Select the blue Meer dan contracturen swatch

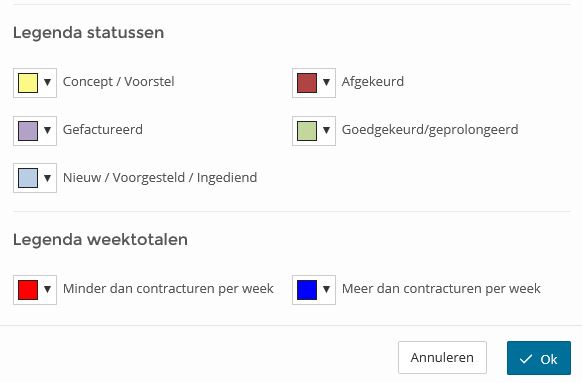(307, 290)
